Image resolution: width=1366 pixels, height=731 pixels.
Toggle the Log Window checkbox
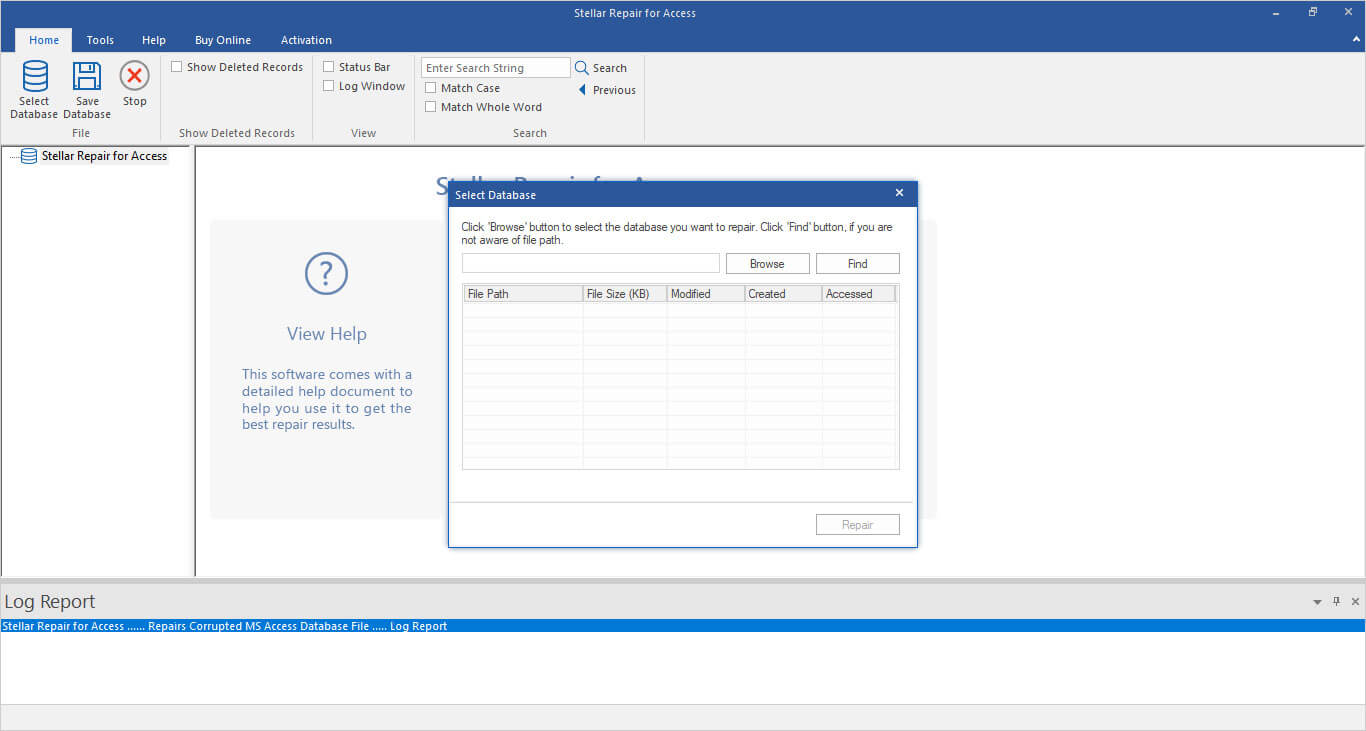click(x=329, y=86)
